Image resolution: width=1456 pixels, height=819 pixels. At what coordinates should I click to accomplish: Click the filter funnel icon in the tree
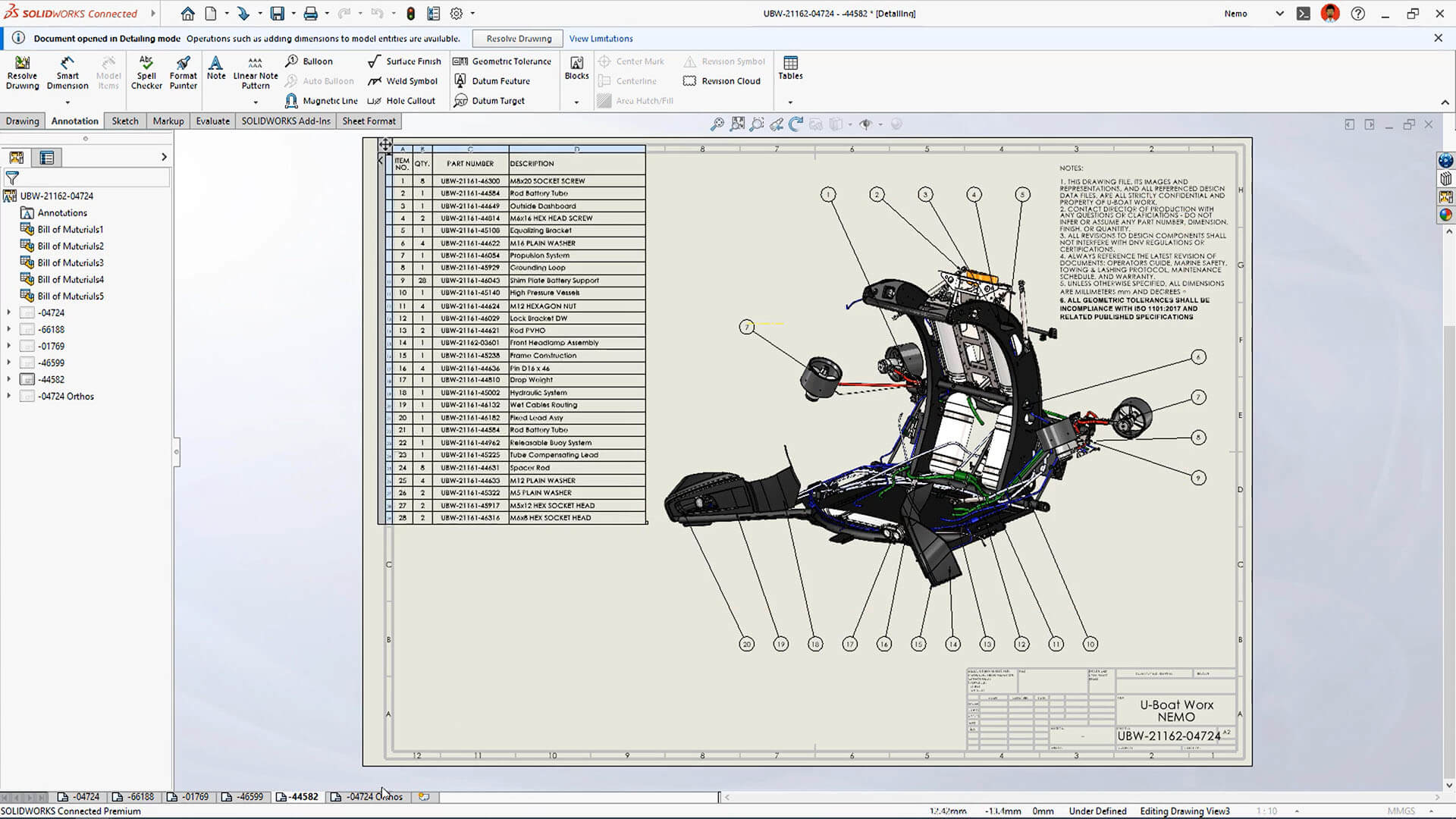(x=12, y=178)
